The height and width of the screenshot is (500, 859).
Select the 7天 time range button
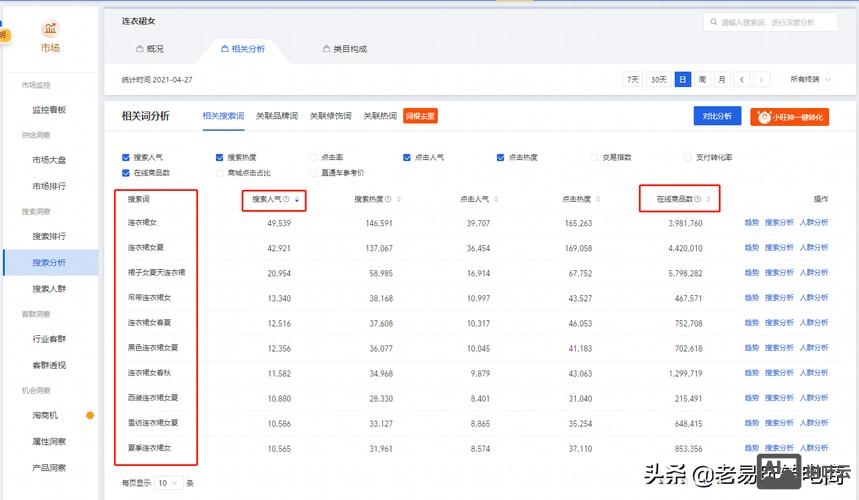pos(632,80)
